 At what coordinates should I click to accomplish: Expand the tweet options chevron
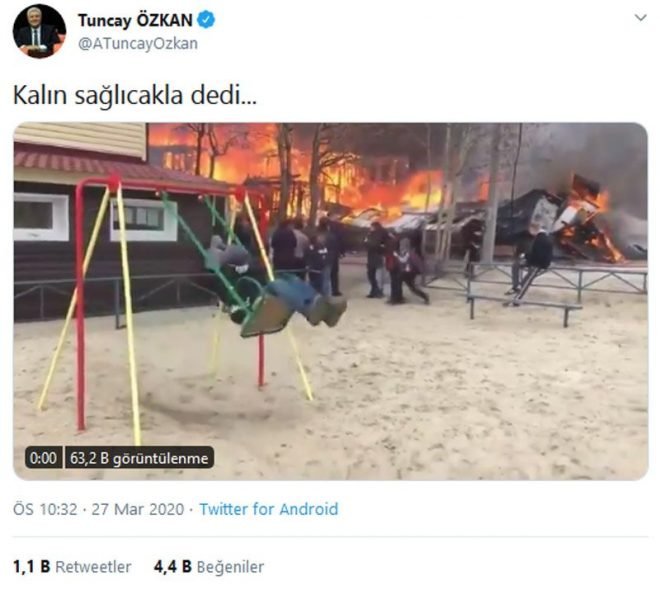coord(640,18)
